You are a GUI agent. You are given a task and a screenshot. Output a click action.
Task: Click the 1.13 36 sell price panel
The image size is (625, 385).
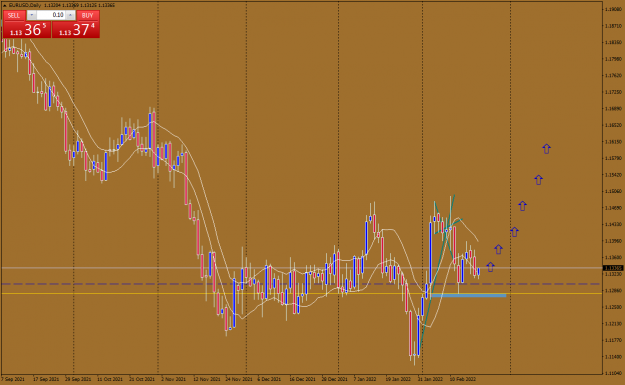27,30
